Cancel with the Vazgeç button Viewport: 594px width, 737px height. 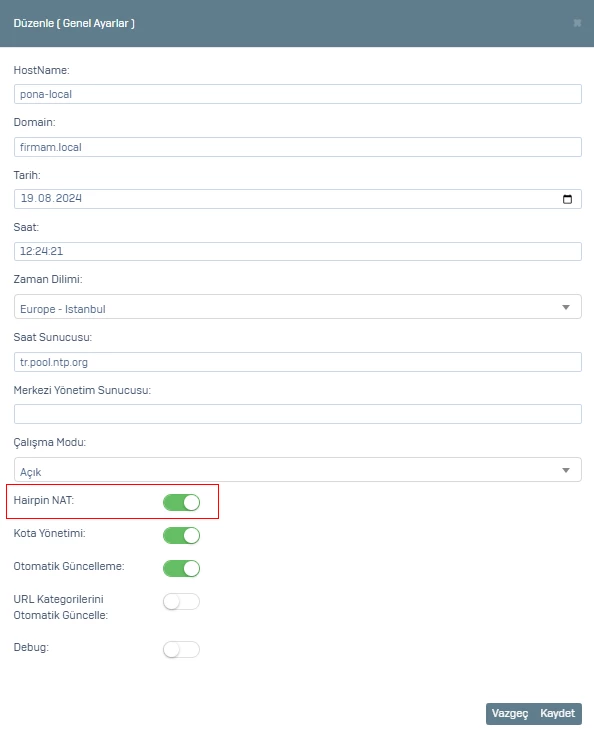click(x=510, y=713)
